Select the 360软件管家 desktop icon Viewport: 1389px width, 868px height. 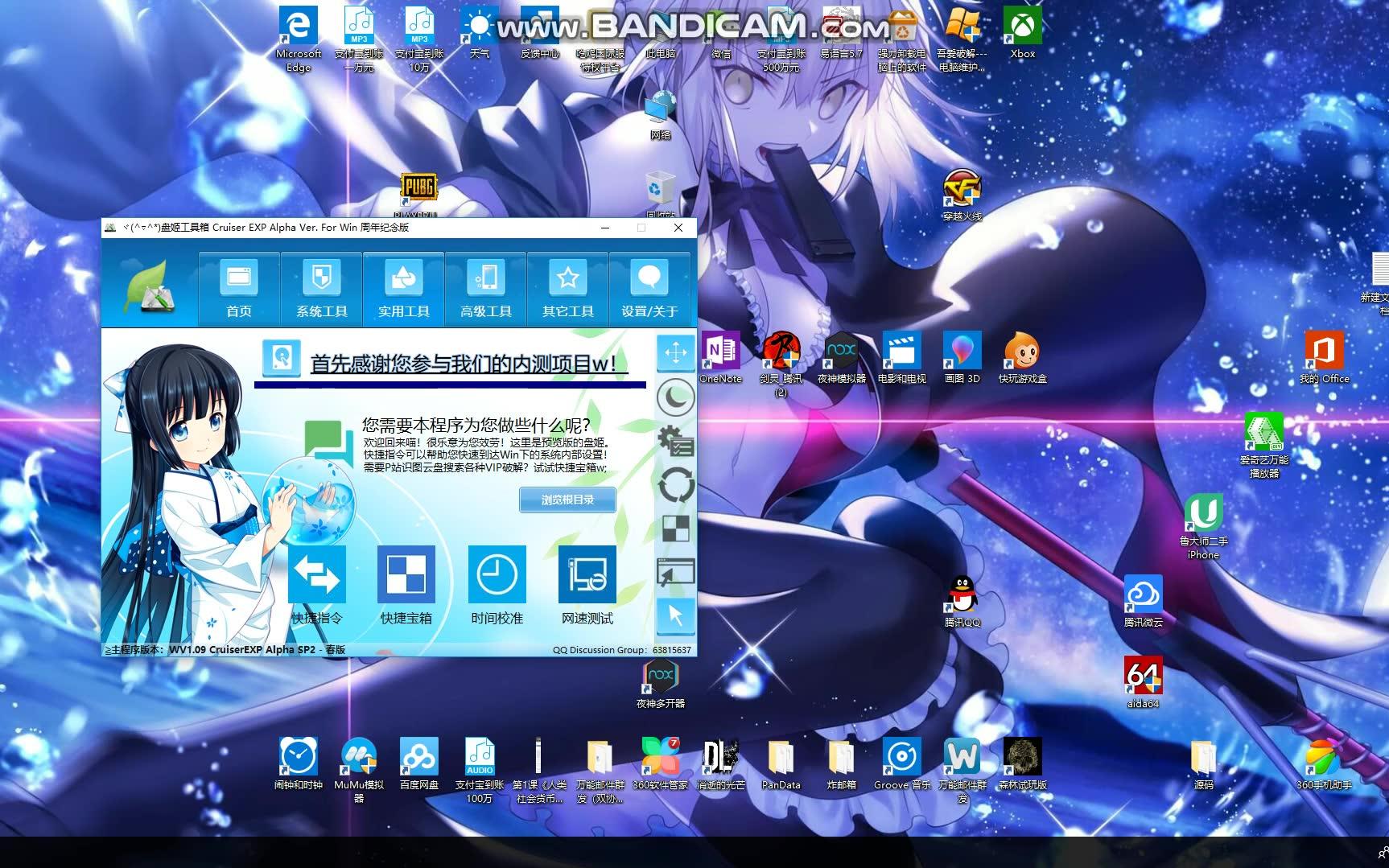661,764
